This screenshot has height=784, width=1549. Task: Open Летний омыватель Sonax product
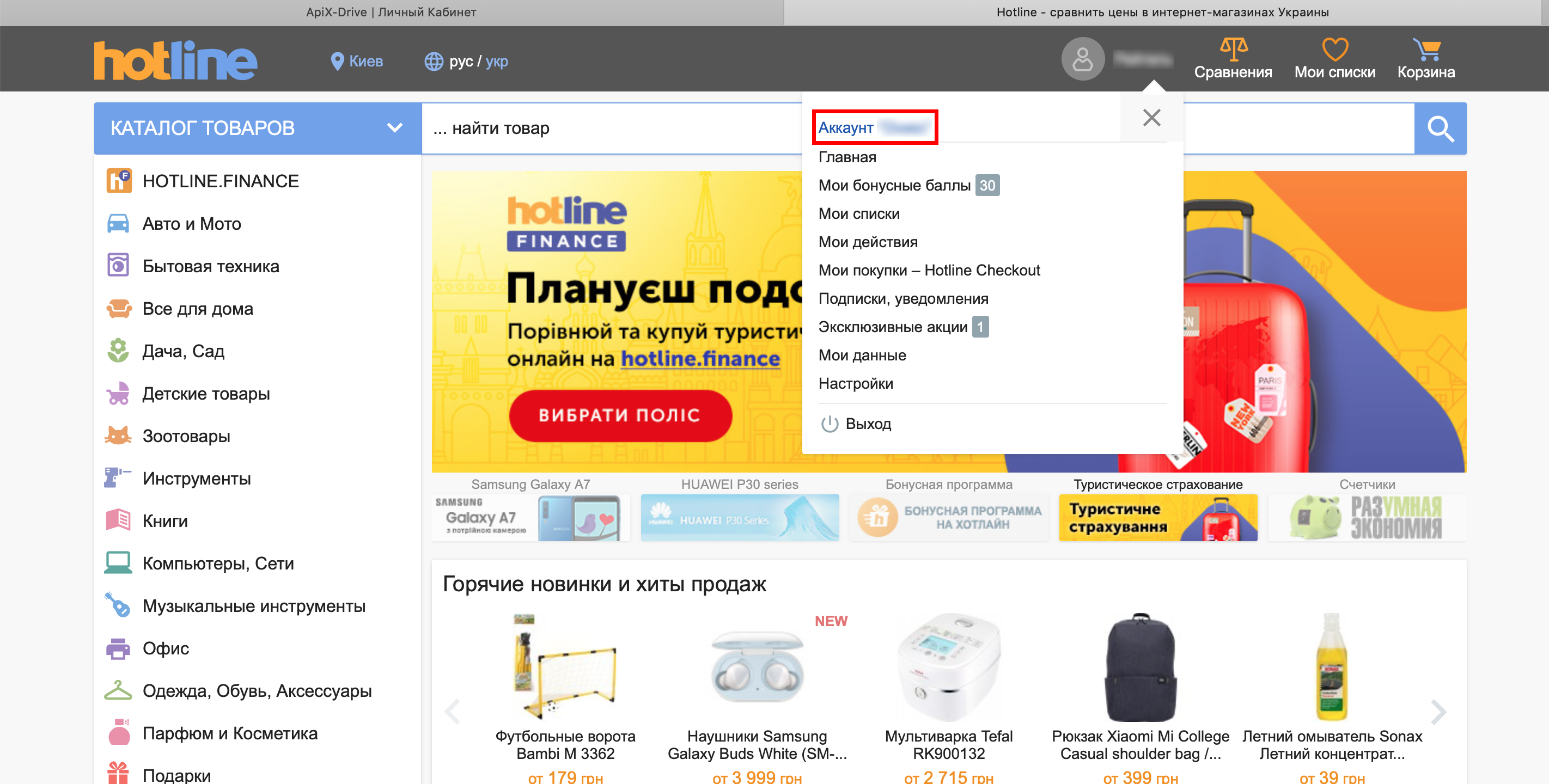(x=1332, y=745)
